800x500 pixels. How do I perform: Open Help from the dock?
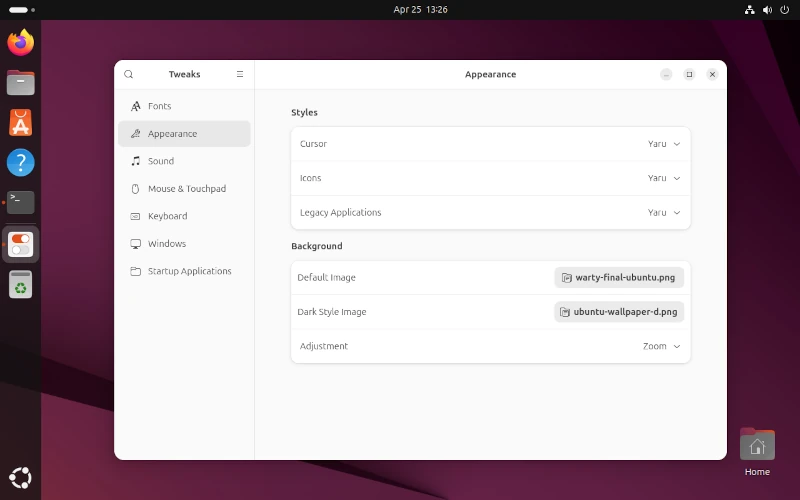coord(20,163)
